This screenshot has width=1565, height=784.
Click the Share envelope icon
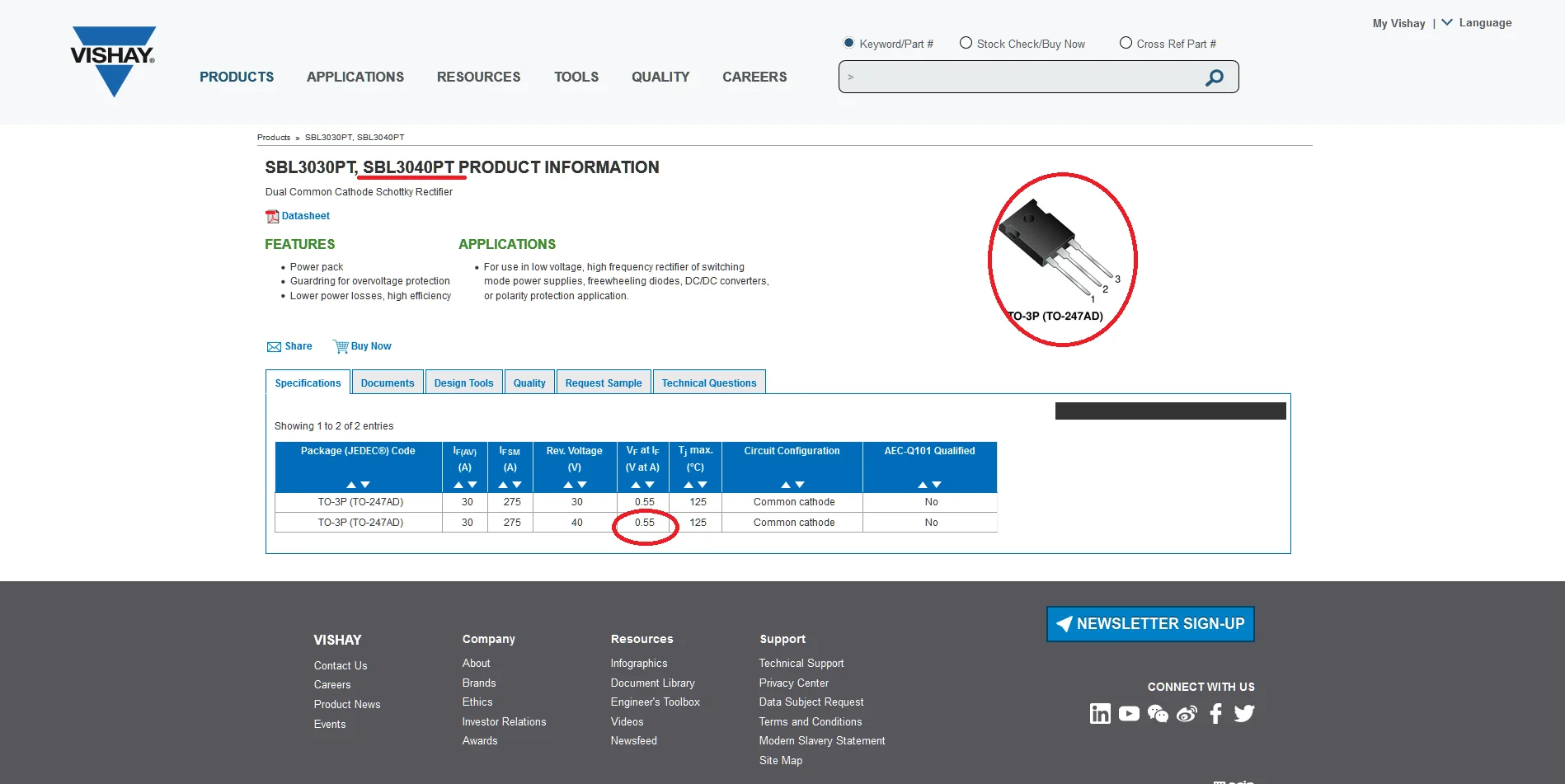pyautogui.click(x=274, y=347)
